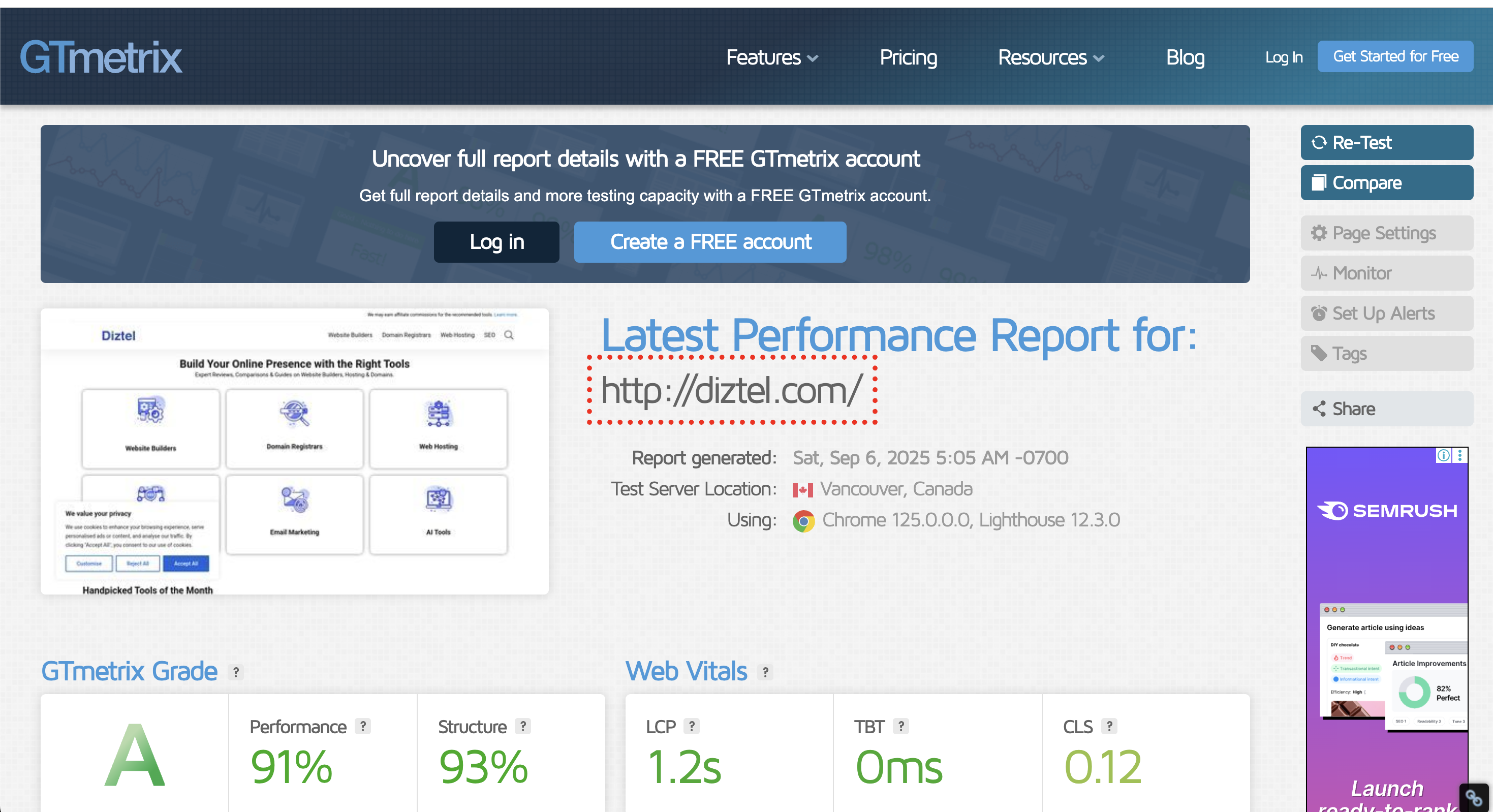Click the Re-Test refresh icon
The height and width of the screenshot is (812, 1493).
point(1319,143)
